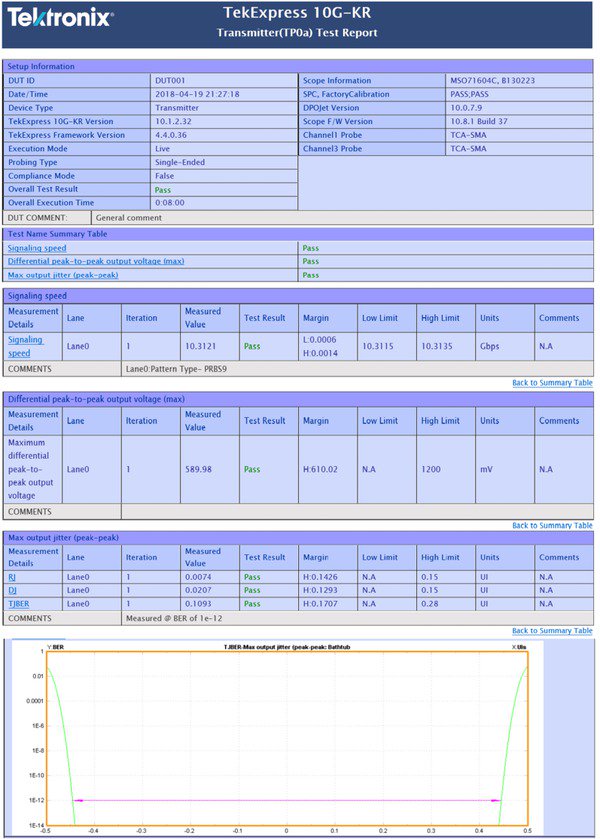Click the green Pass value for Overall Test Result
Screen dimensions: 600x839
pyautogui.click(x=163, y=188)
